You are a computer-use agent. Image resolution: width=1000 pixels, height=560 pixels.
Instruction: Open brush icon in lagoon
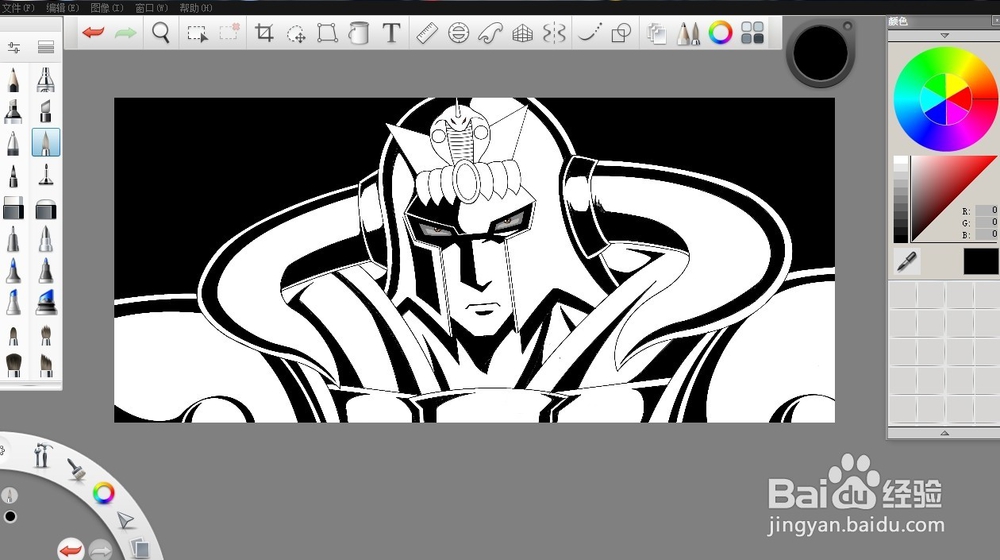[77, 469]
